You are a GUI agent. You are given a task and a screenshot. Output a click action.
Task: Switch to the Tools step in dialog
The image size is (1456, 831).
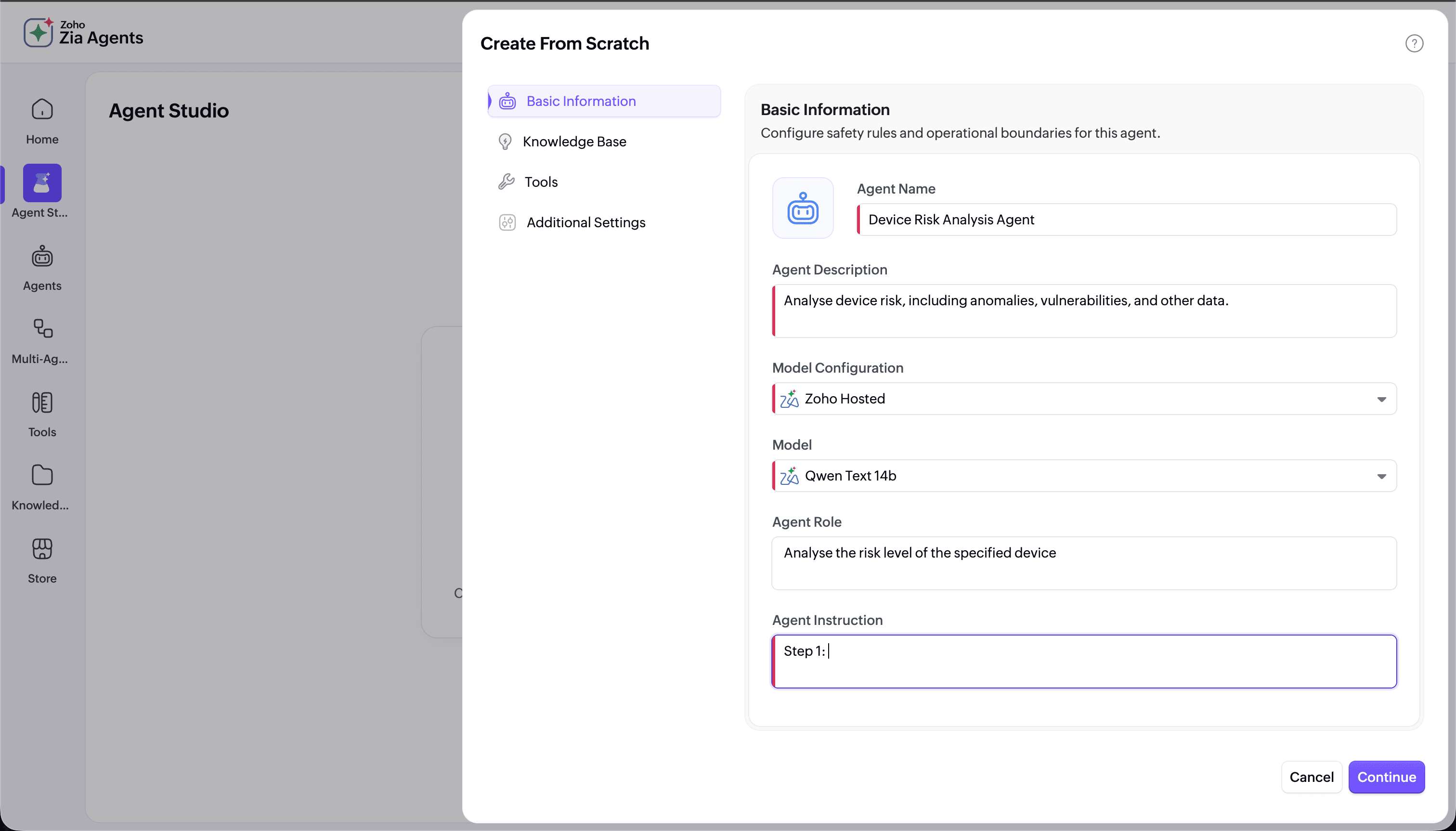click(604, 182)
